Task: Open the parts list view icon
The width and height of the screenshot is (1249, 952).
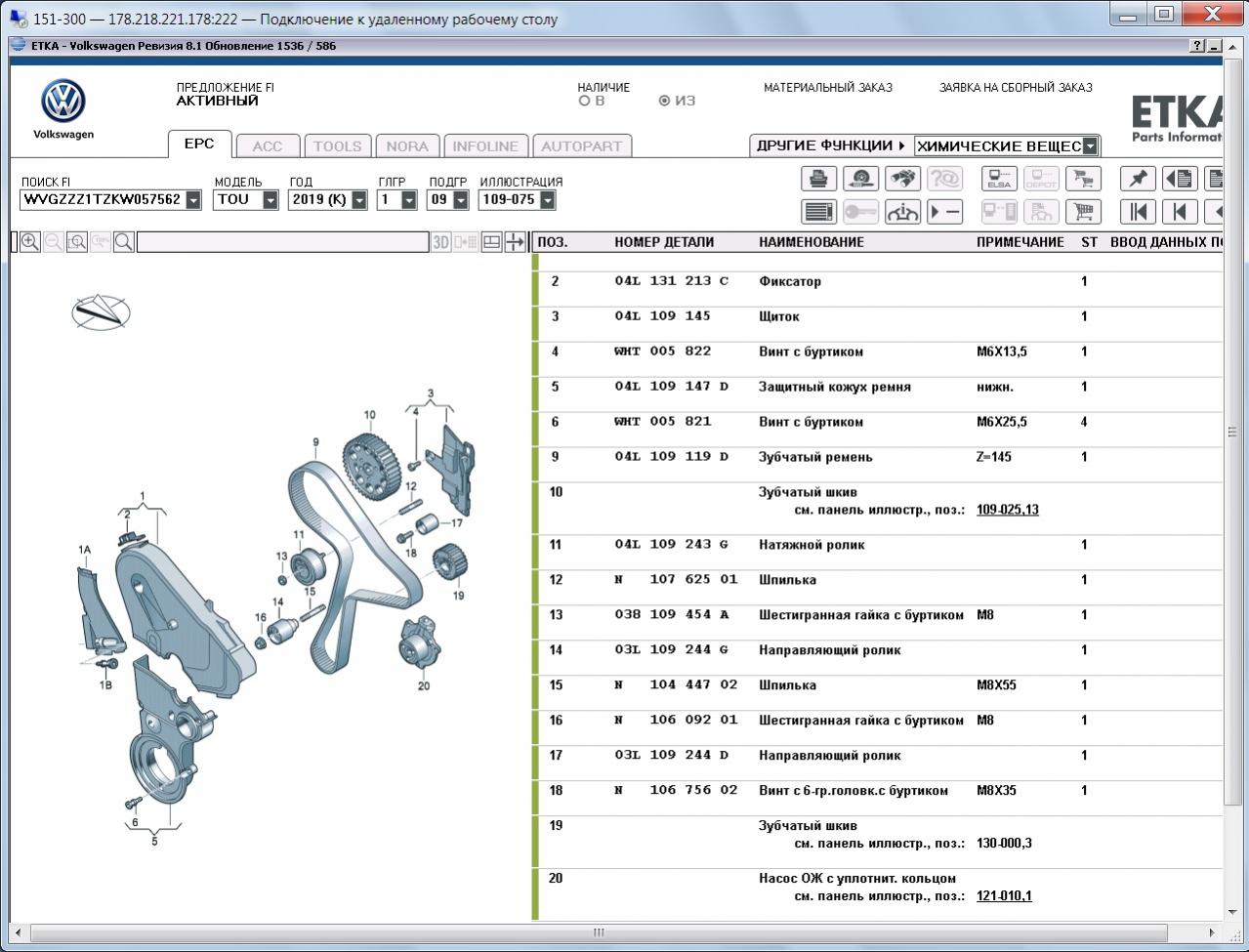Action: click(818, 212)
